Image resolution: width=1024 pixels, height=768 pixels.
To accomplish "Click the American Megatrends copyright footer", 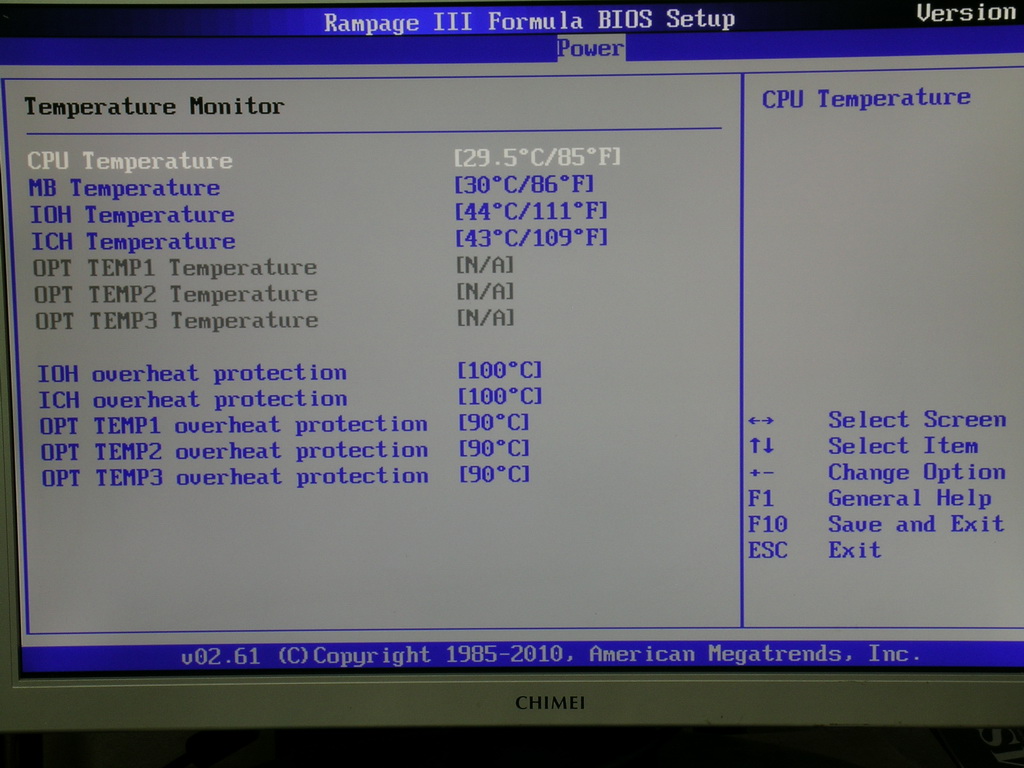I will coord(551,654).
